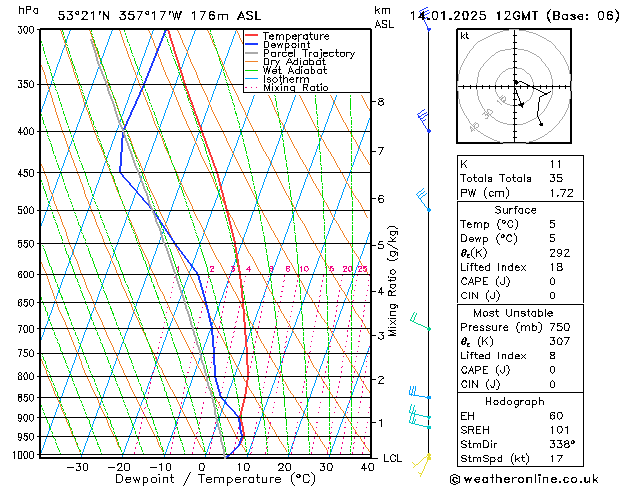Click the blue Dewpoint legend line
This screenshot has width=629, height=486.
[x=251, y=44]
